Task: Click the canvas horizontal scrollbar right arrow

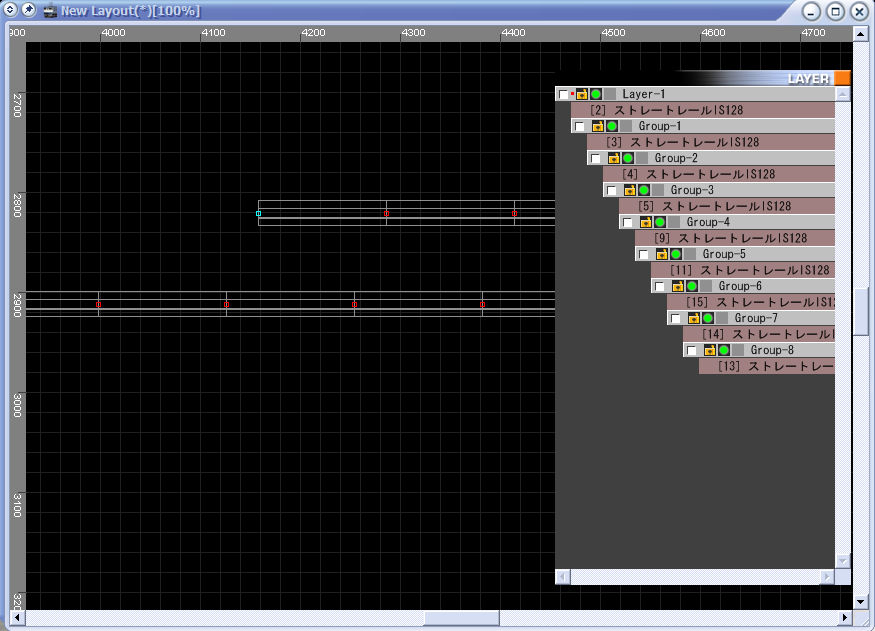Action: click(845, 617)
